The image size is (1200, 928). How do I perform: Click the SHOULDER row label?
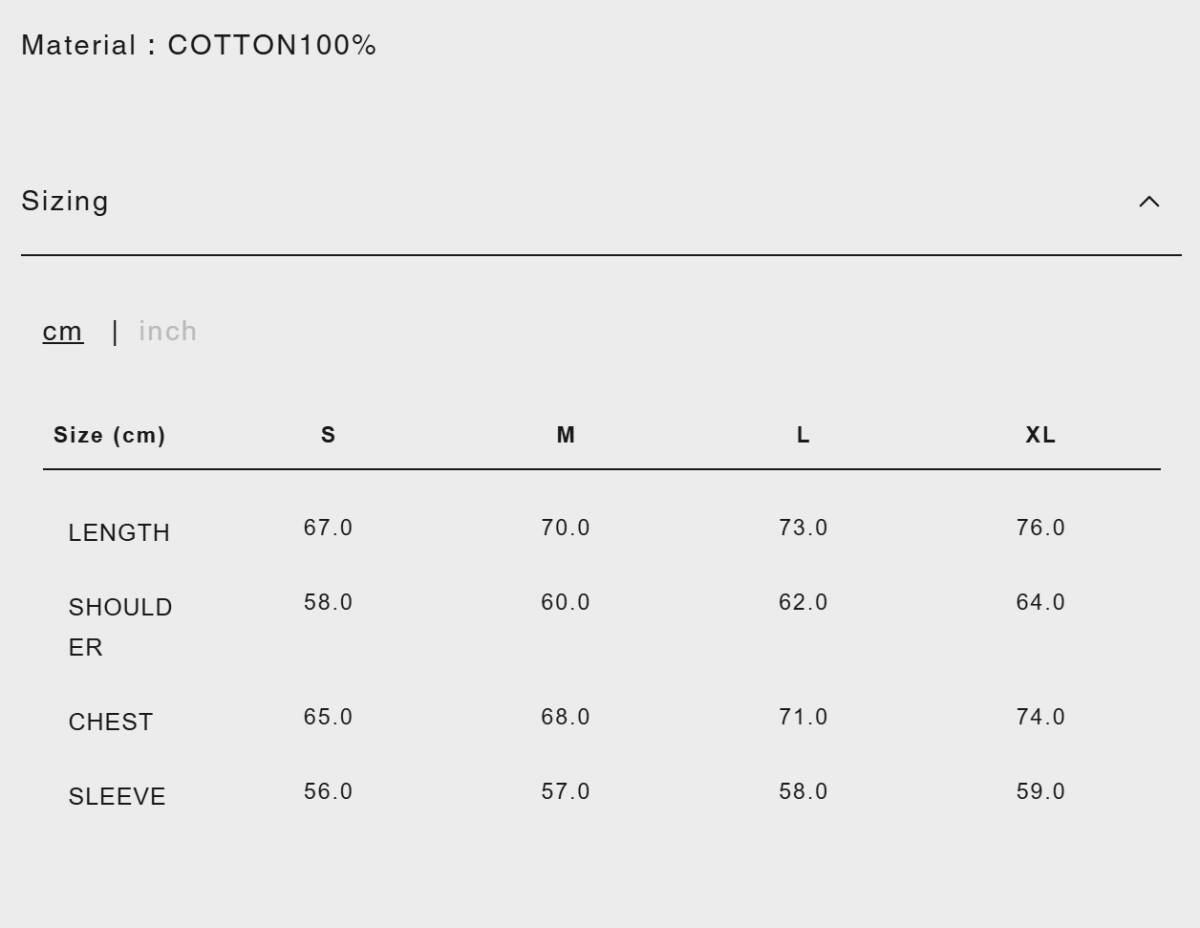119,626
